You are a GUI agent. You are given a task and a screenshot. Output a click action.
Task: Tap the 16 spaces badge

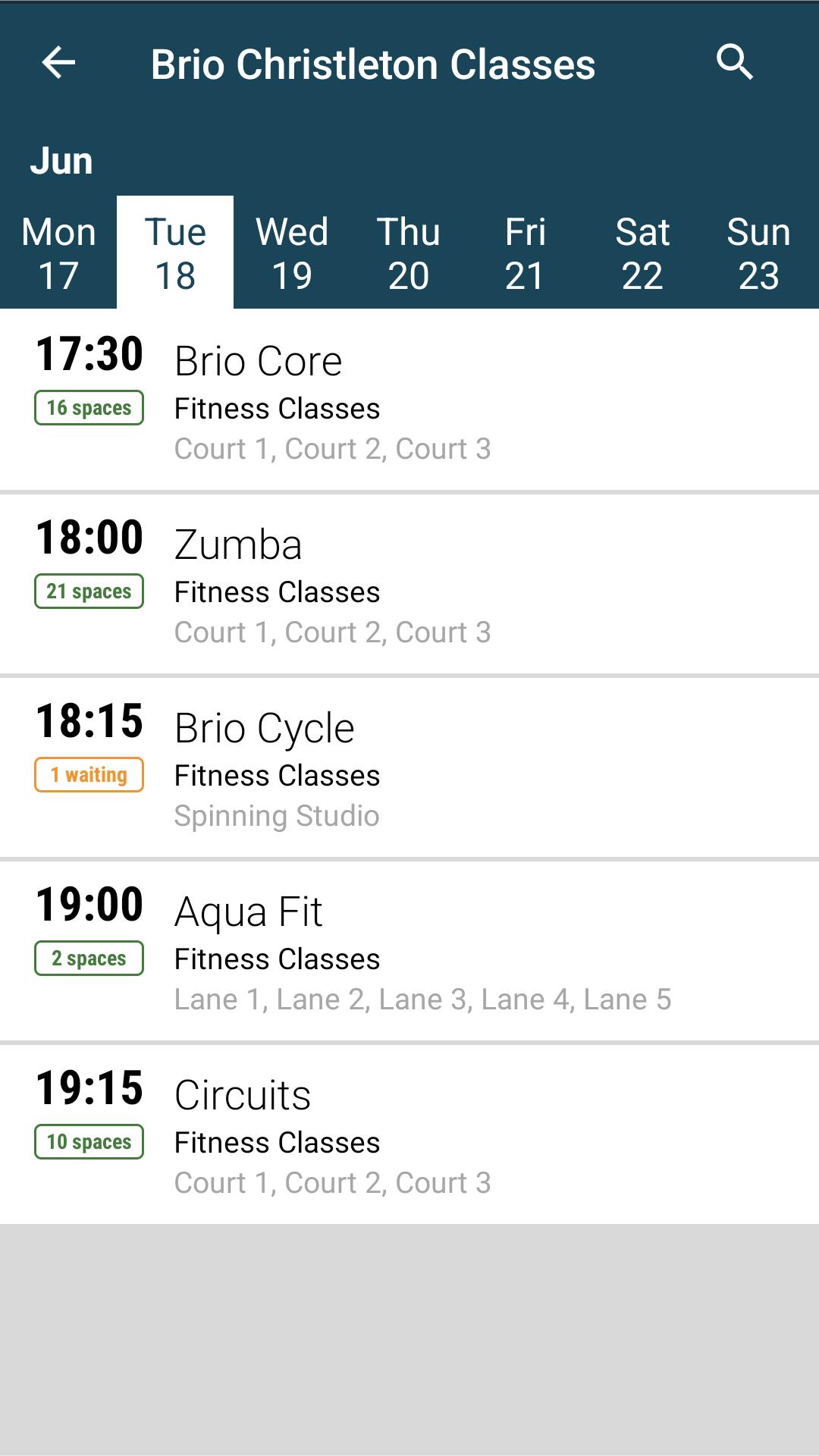point(89,408)
